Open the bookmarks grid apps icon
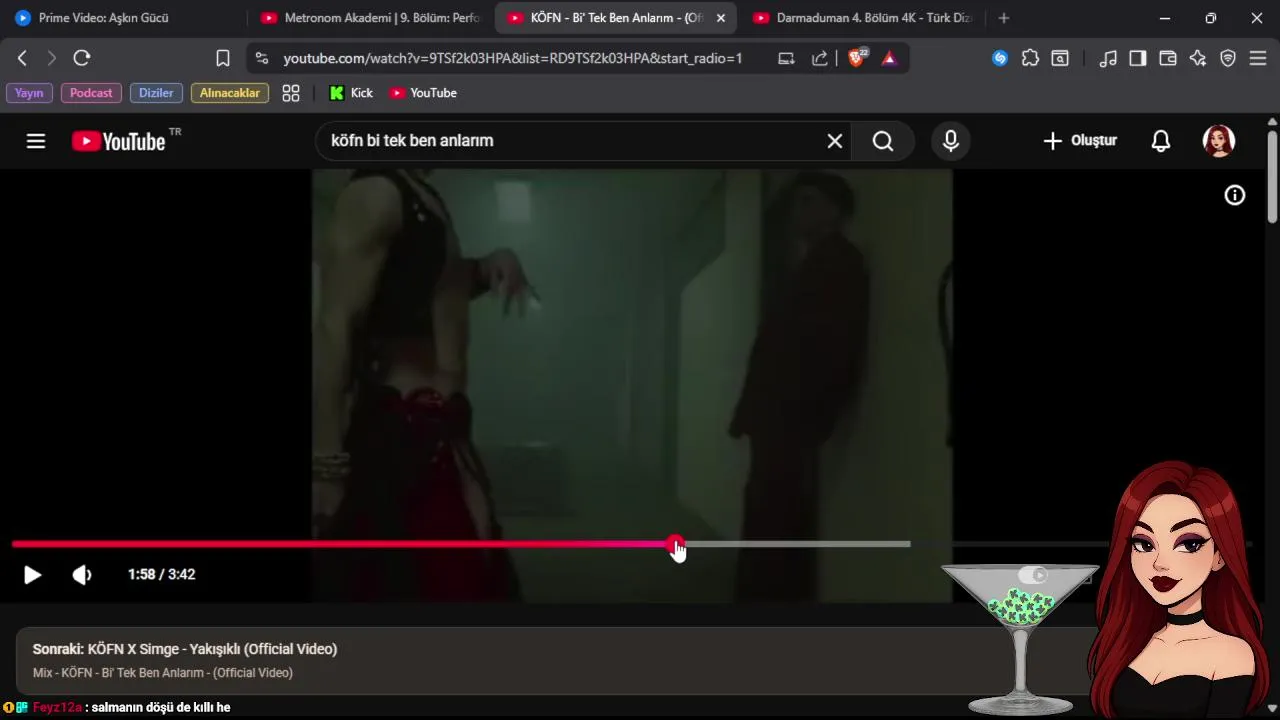 coord(291,93)
